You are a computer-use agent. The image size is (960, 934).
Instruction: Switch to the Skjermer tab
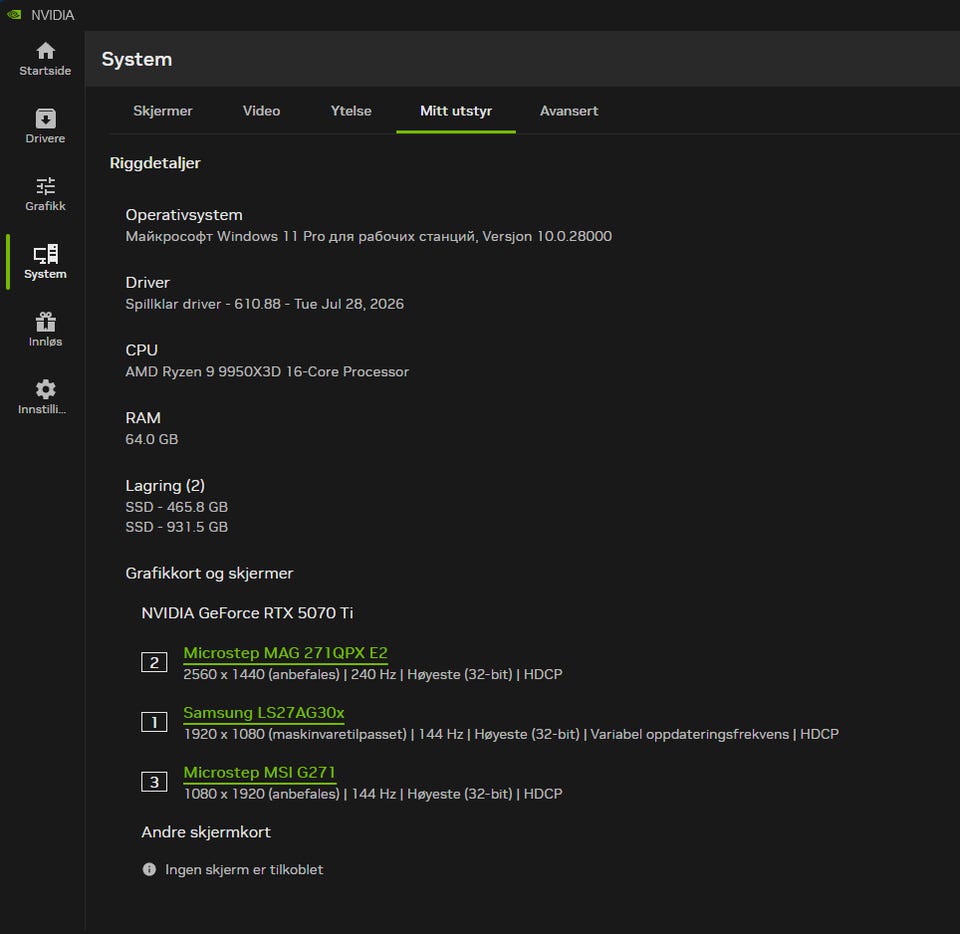163,111
